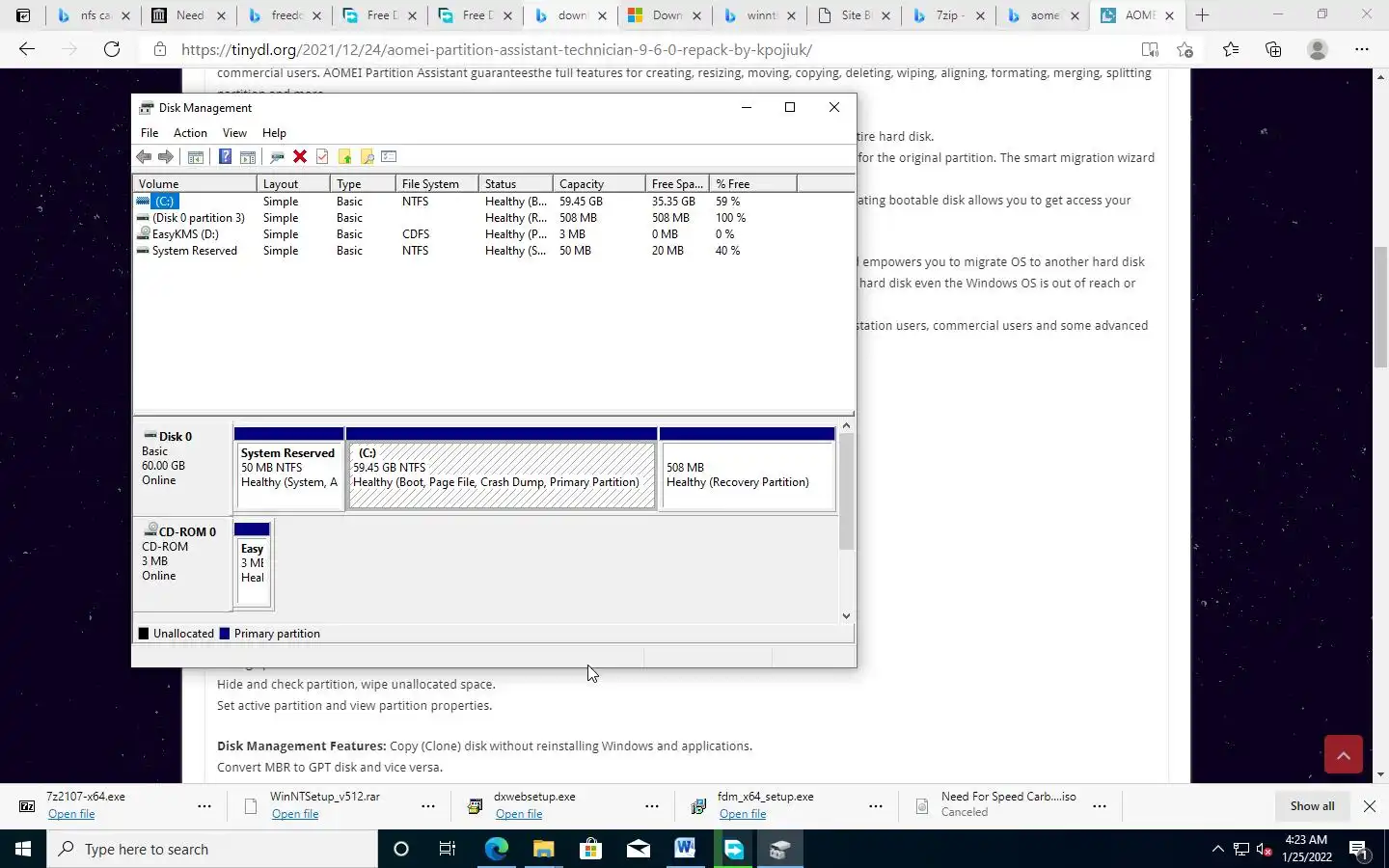1389x868 pixels.
Task: Open options menu for dxwebsetup.exe download
Action: (x=652, y=806)
